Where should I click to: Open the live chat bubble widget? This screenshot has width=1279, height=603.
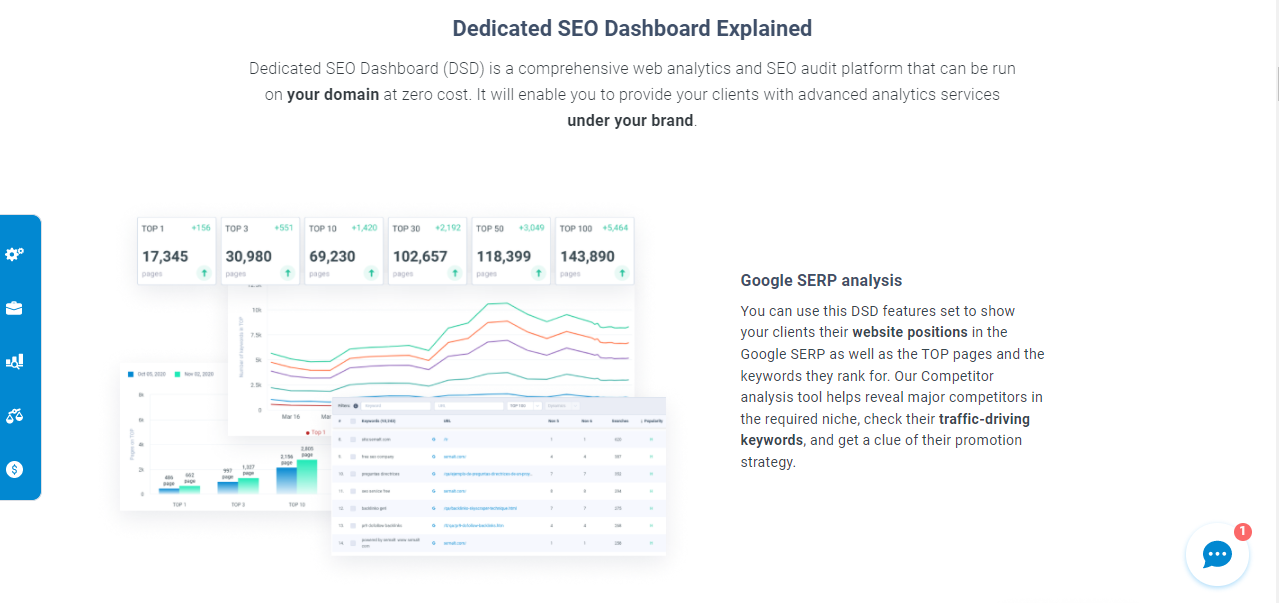coord(1217,554)
